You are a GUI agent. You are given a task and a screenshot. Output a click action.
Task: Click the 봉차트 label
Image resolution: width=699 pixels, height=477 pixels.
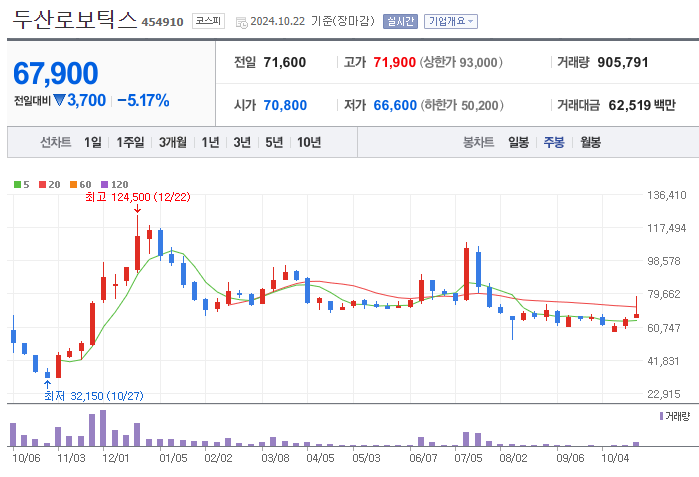tap(478, 142)
